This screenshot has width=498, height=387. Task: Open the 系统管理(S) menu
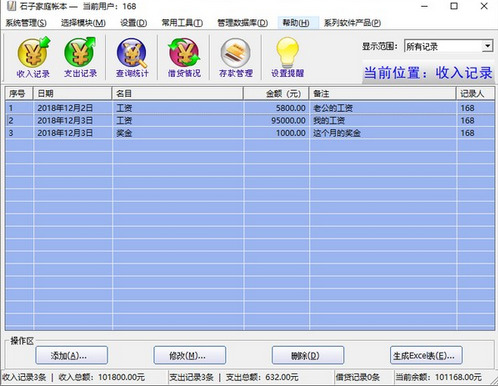click(x=26, y=23)
